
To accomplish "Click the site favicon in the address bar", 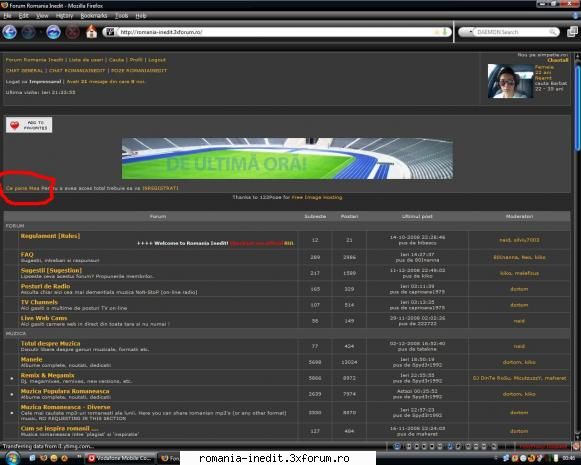I will 110,32.
